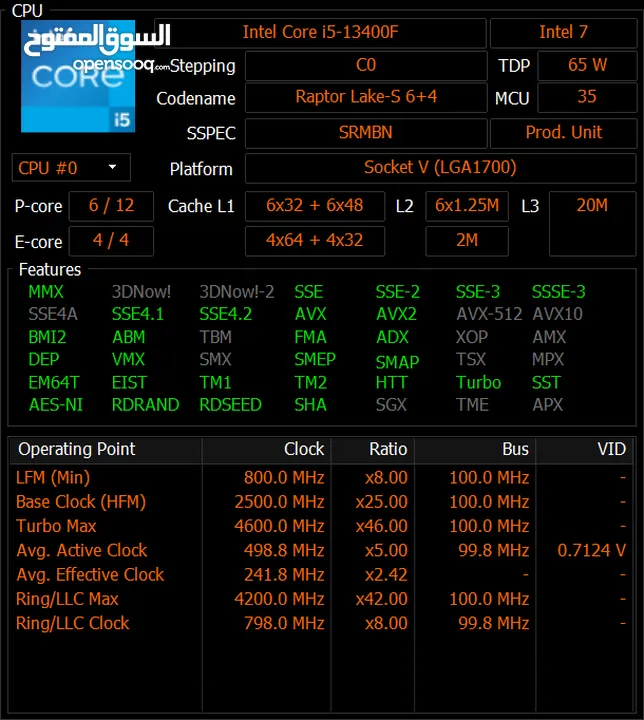Open the CPU #0 selector dropdown
644x720 pixels.
[71, 168]
